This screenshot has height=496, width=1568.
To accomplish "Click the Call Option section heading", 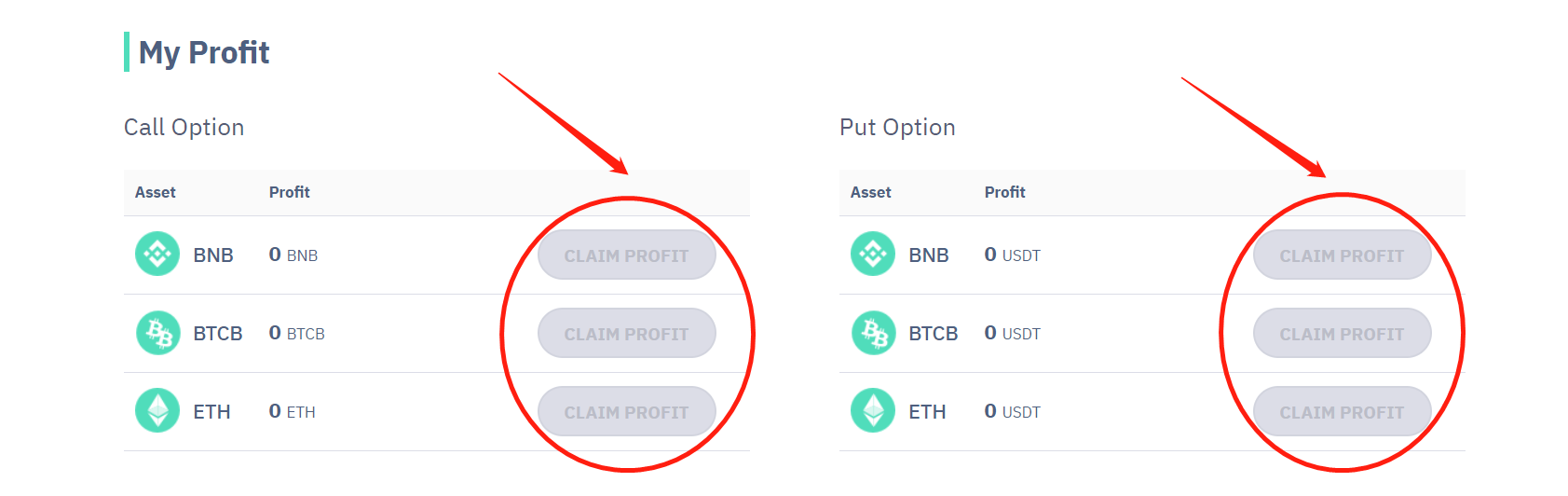I will 184,128.
